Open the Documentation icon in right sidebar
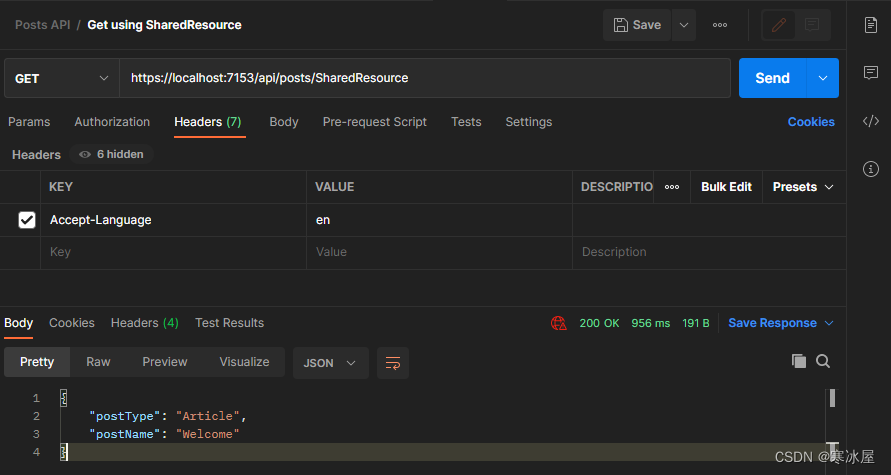This screenshot has height=475, width=891. coord(871,25)
